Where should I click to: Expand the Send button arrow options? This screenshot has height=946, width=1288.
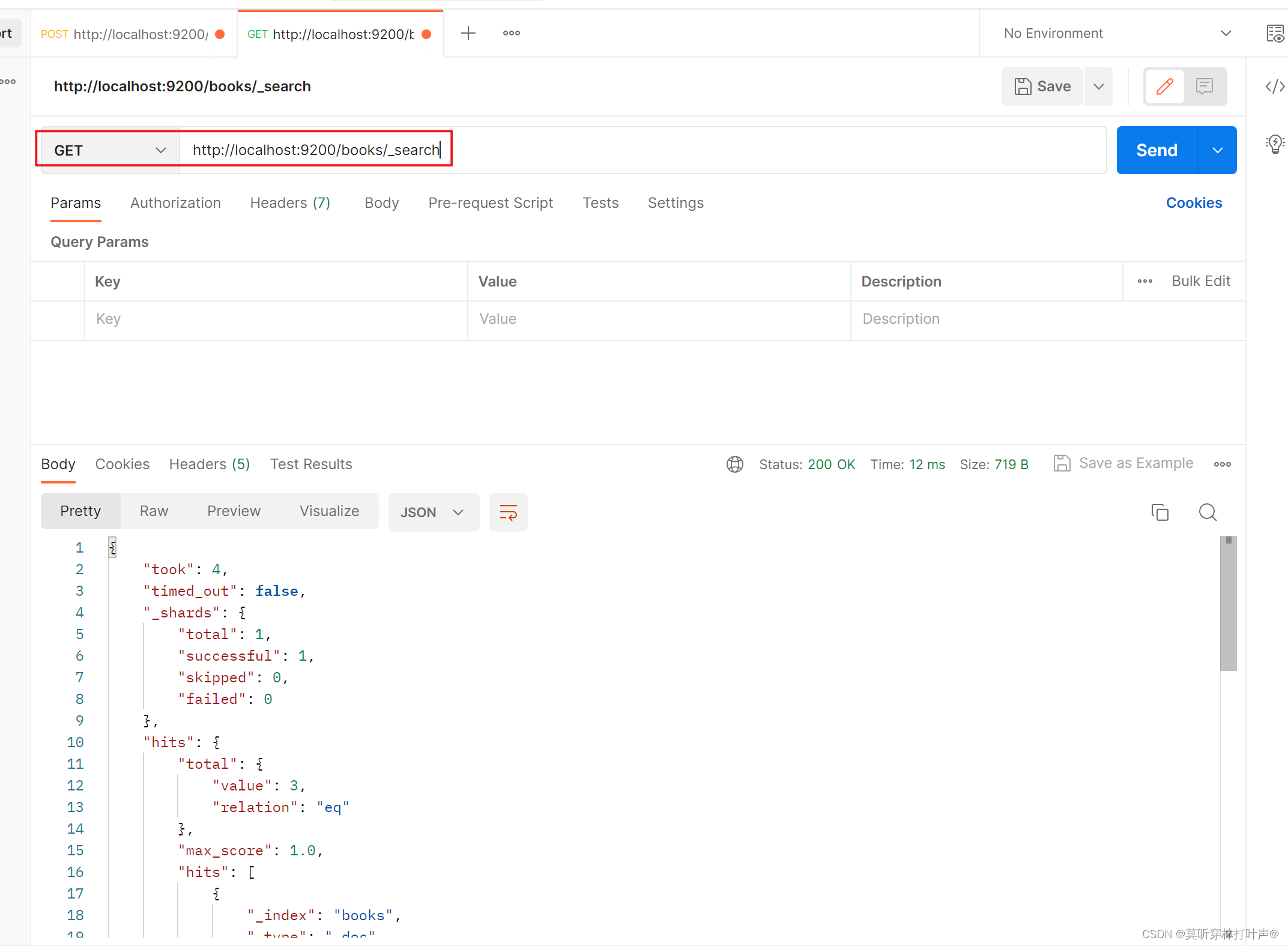pos(1218,150)
